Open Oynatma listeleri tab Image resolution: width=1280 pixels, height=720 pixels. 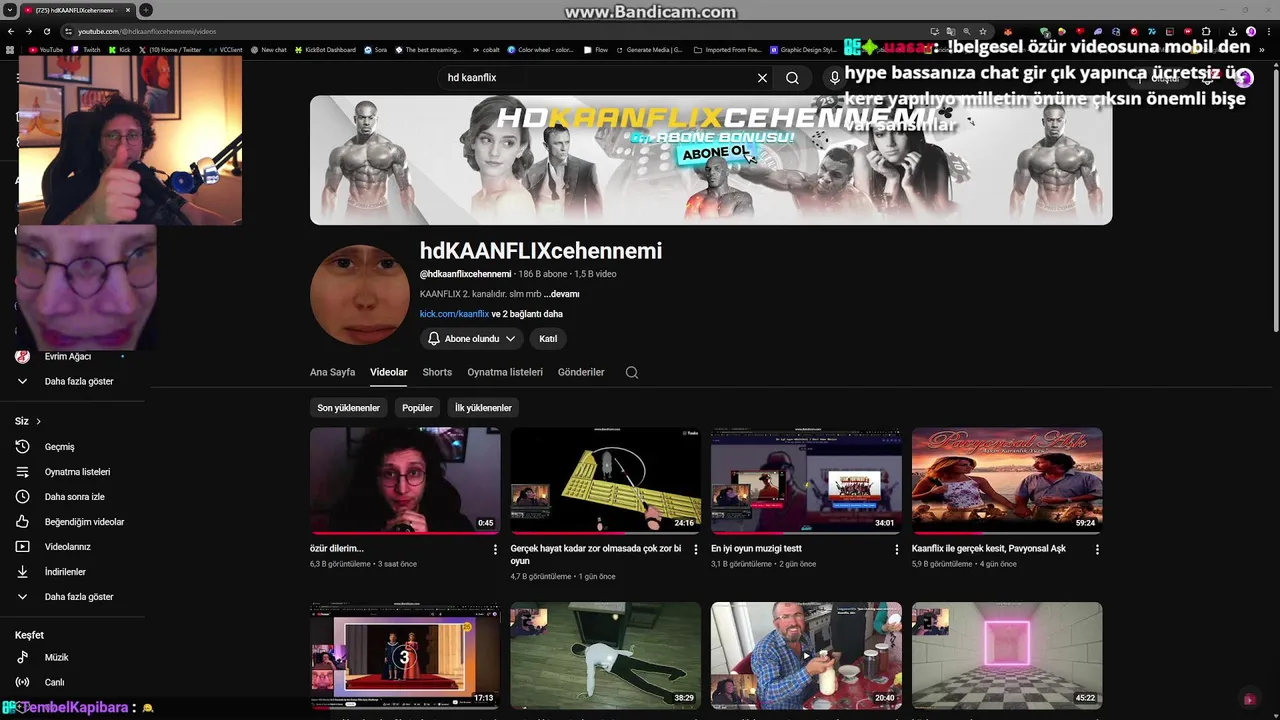coord(505,372)
